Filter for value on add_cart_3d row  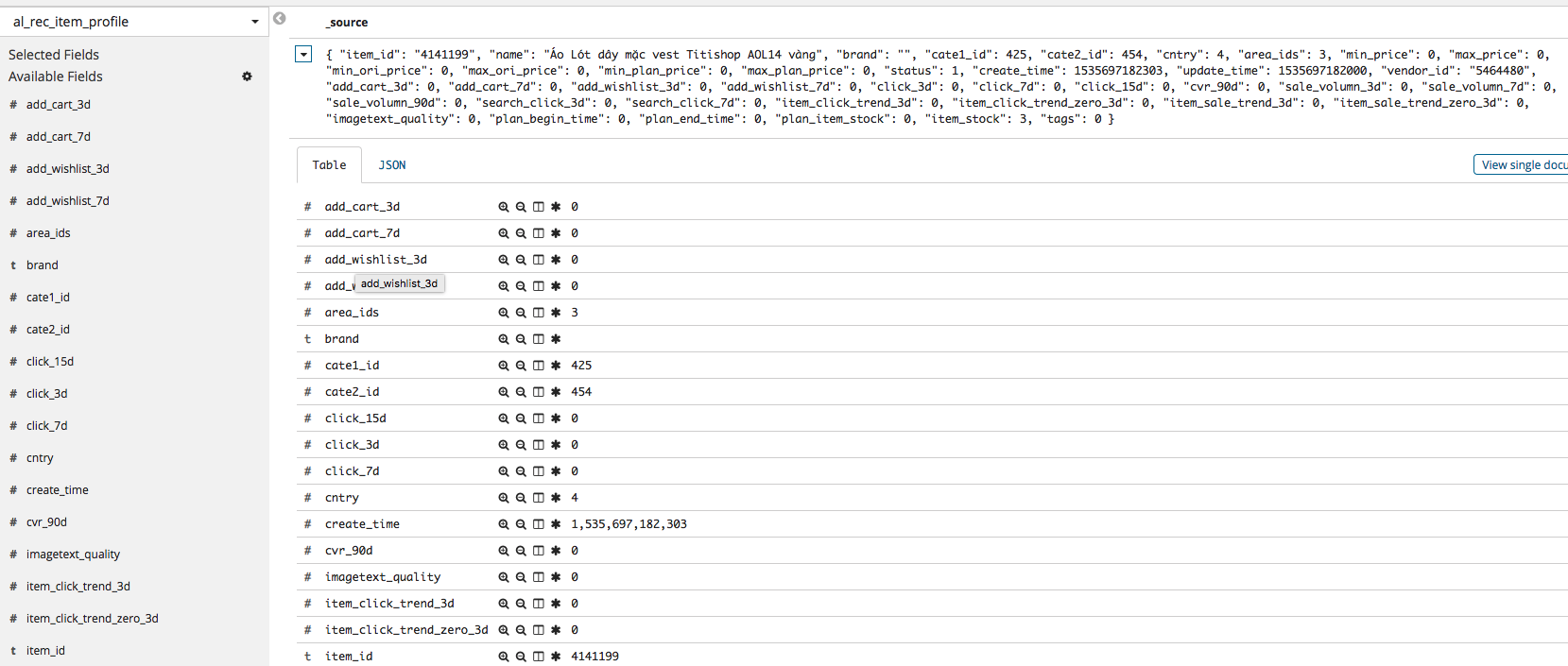(504, 207)
